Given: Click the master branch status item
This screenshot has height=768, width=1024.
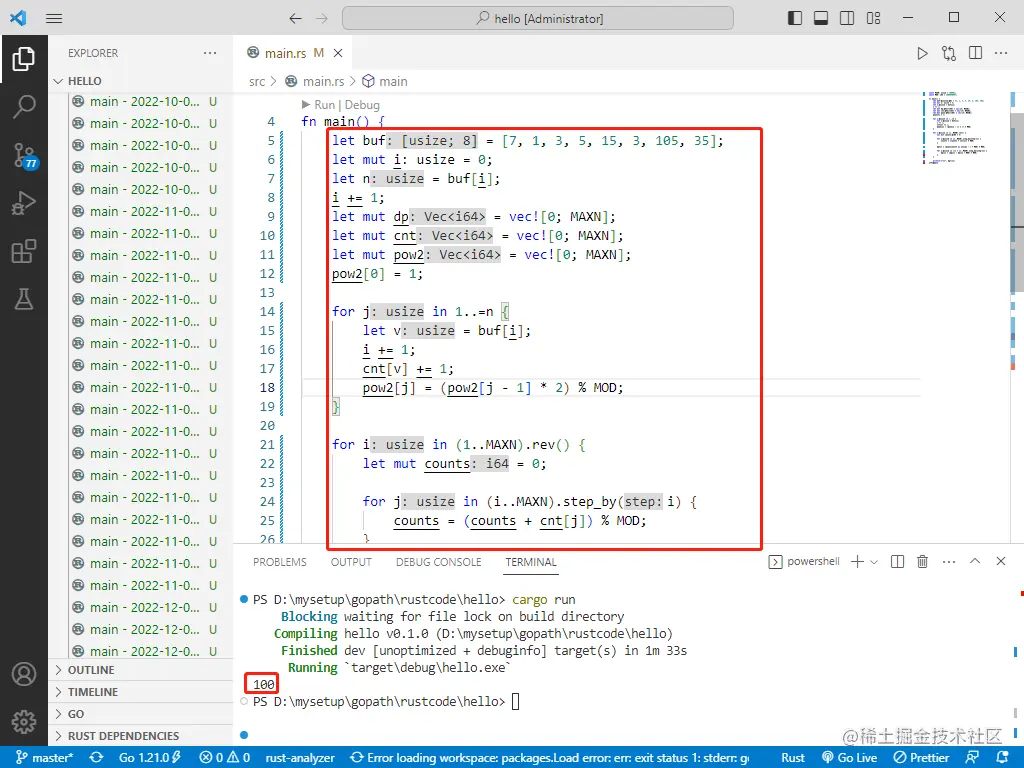Looking at the screenshot, I should tap(44, 758).
